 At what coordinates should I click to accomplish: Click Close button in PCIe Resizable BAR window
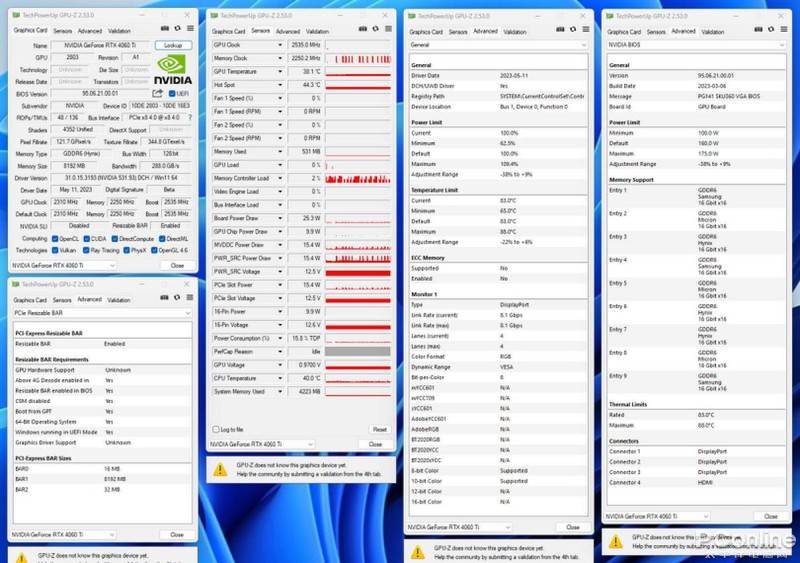(177, 534)
